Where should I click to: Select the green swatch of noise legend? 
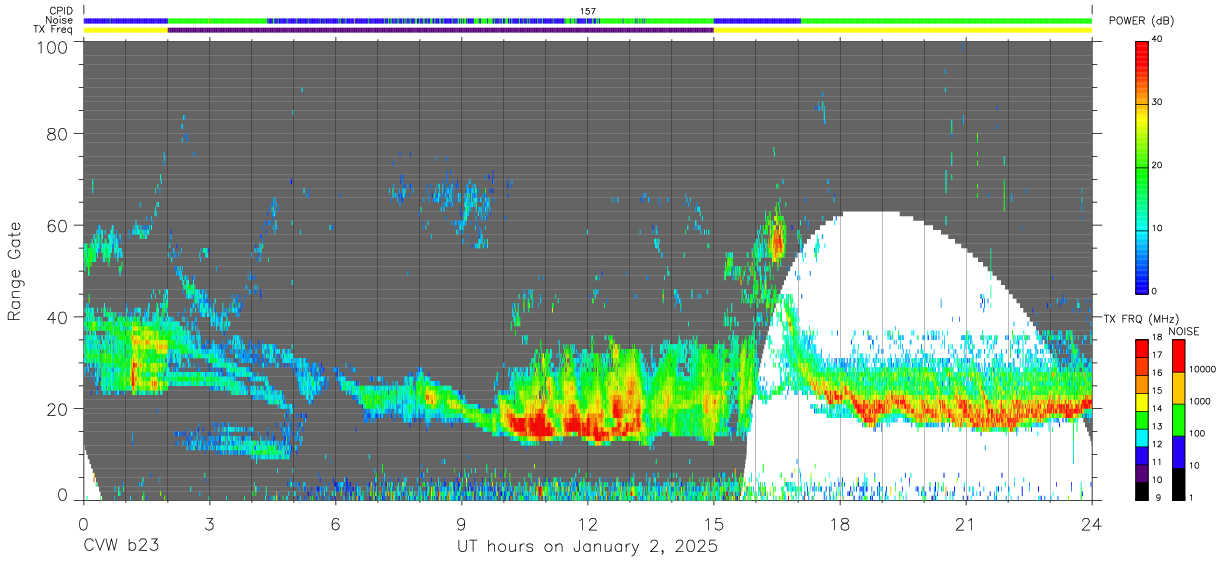1177,419
